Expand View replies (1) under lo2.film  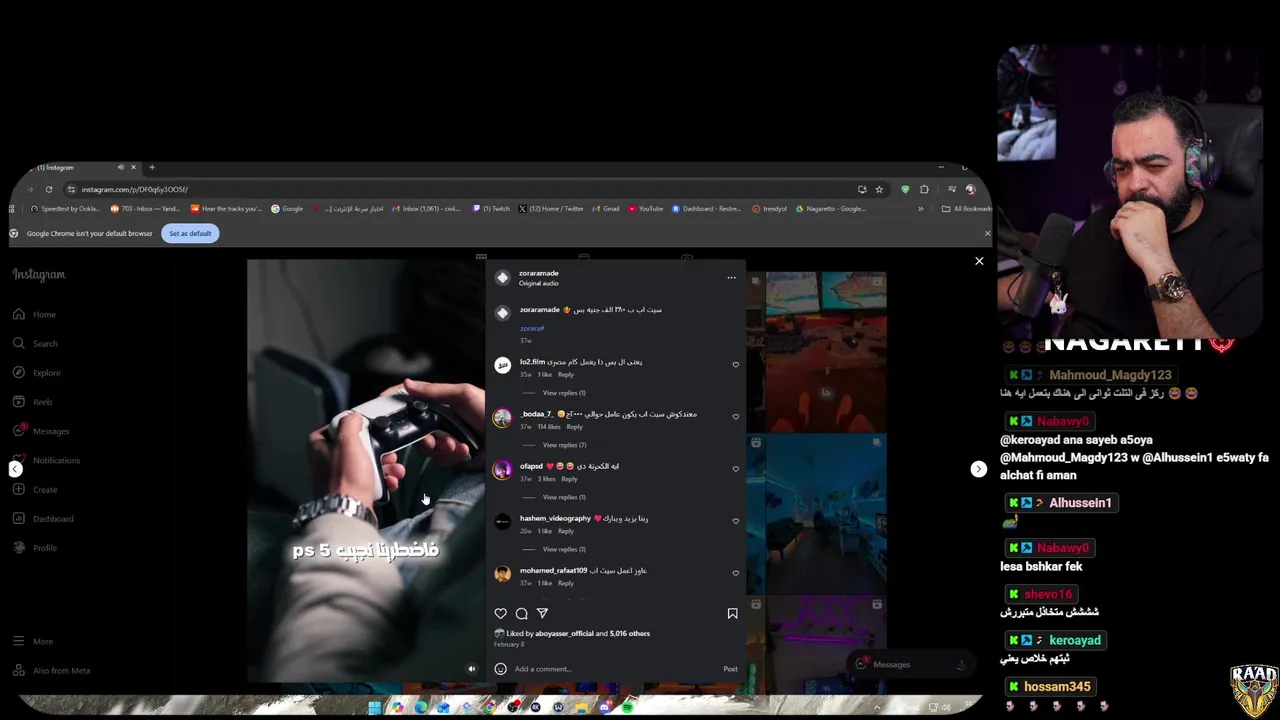point(564,393)
